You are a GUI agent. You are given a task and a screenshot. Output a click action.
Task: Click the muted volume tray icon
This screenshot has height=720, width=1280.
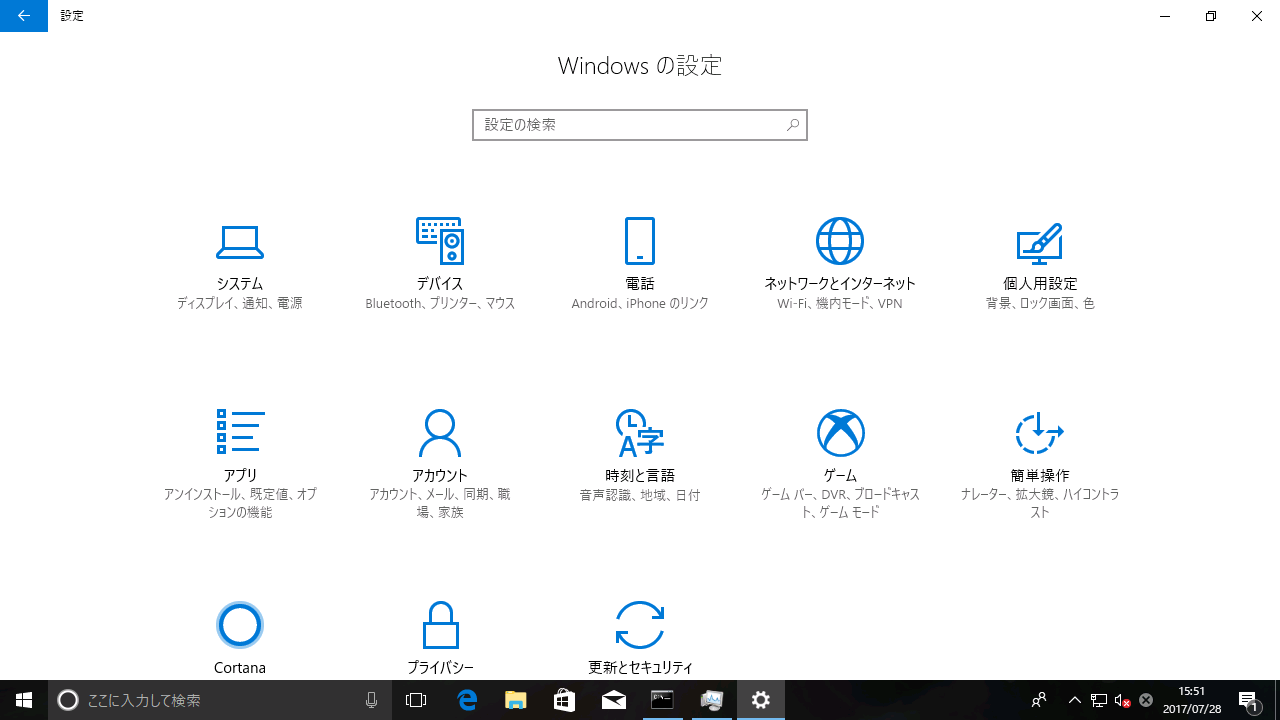(x=1122, y=700)
